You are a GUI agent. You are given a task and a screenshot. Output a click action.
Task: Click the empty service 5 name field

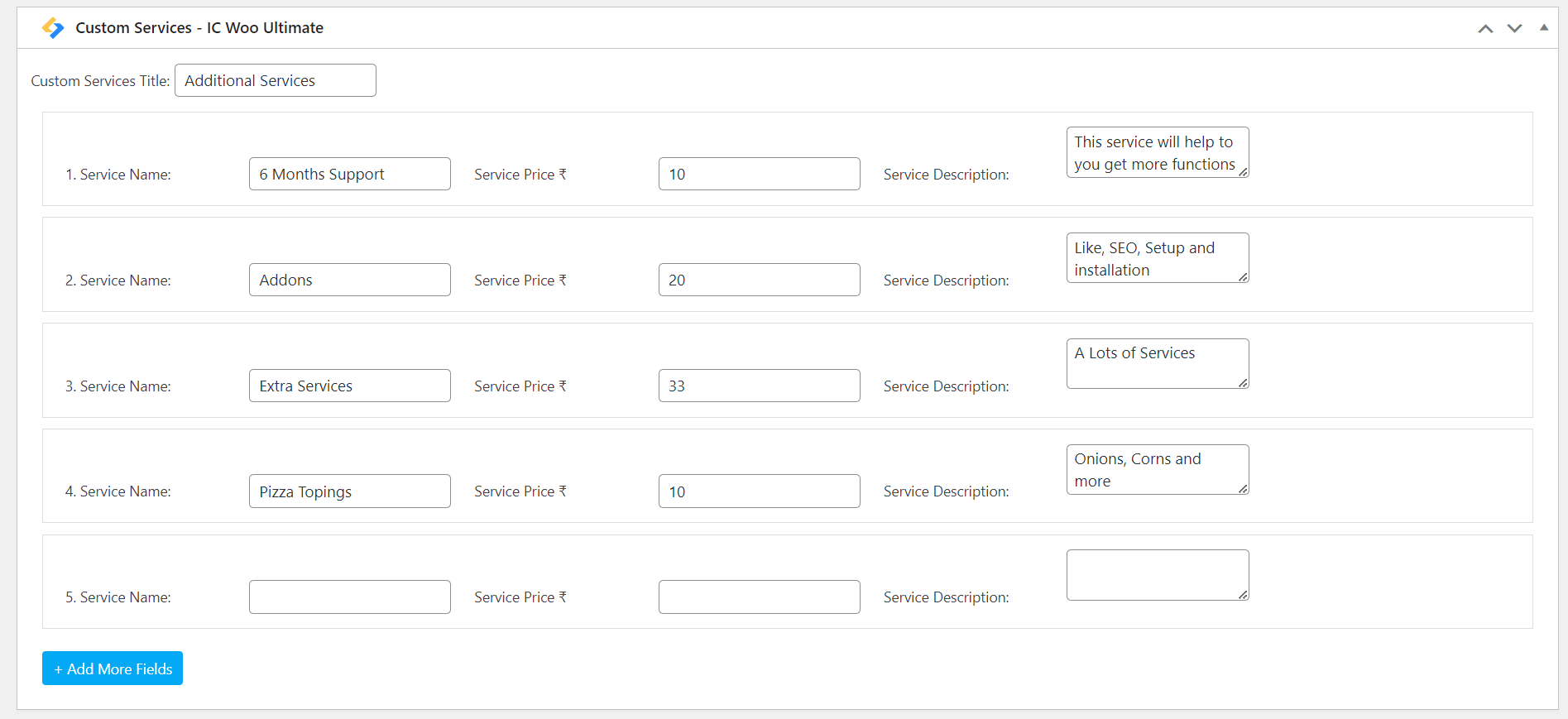(350, 597)
